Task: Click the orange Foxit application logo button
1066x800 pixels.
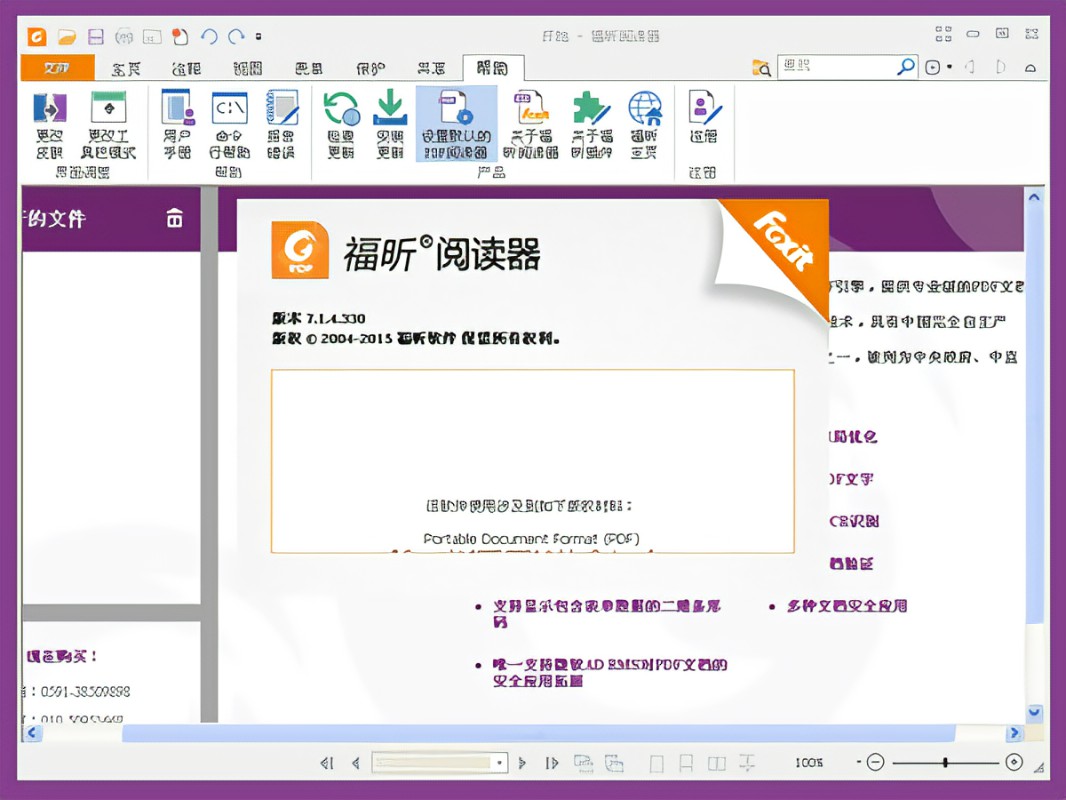Action: [37, 36]
